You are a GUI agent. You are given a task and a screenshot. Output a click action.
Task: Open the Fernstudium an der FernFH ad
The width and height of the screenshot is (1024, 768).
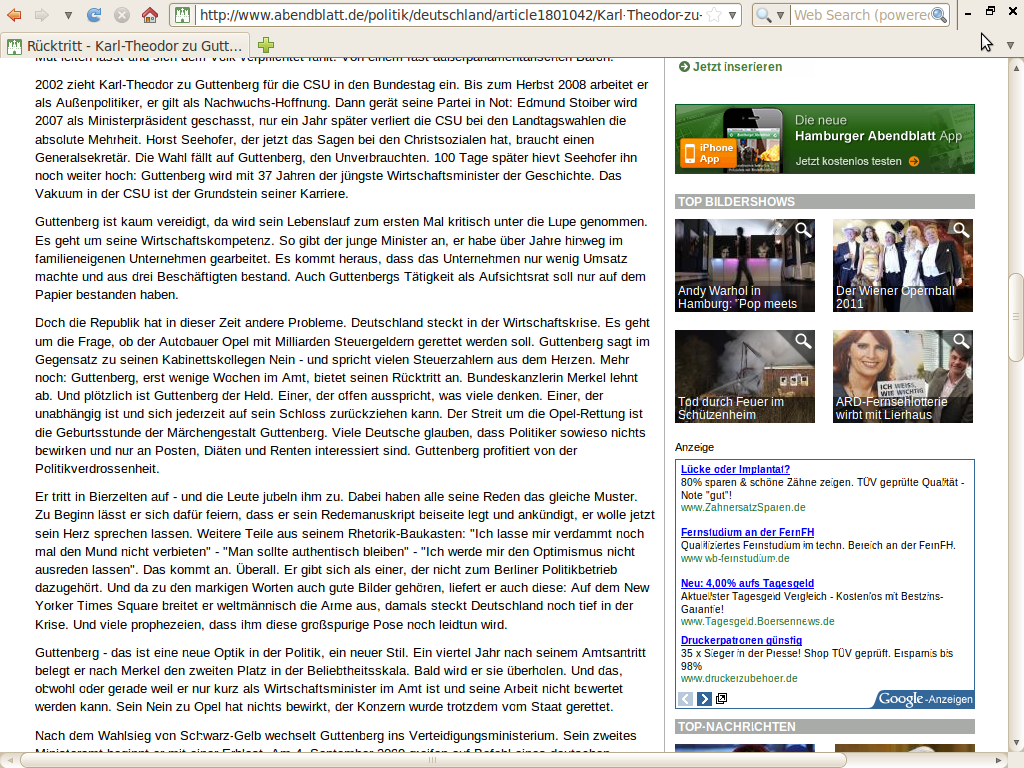point(747,532)
